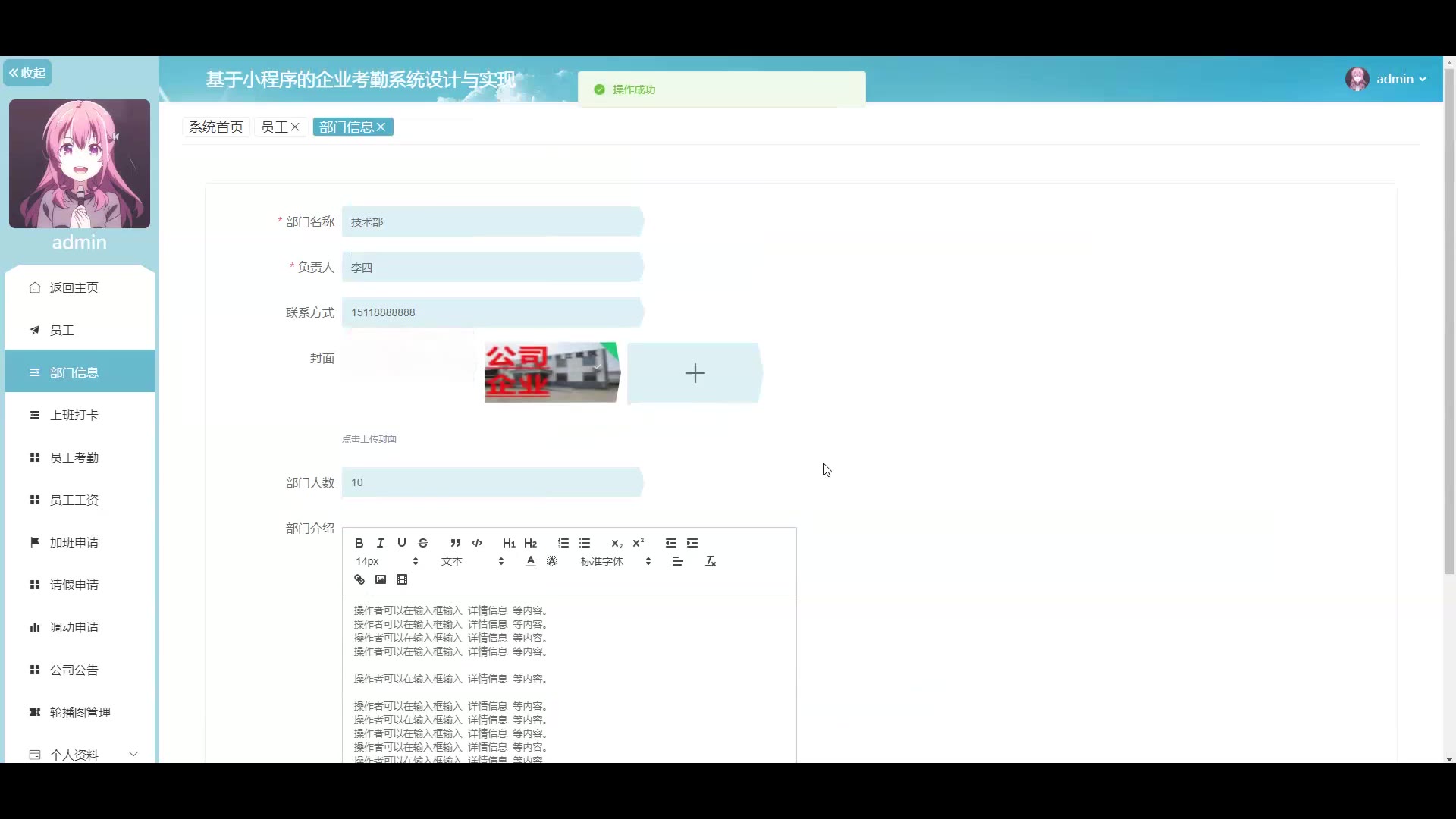Viewport: 1456px width, 819px height.
Task: Toggle underline formatting in editor
Action: click(402, 543)
